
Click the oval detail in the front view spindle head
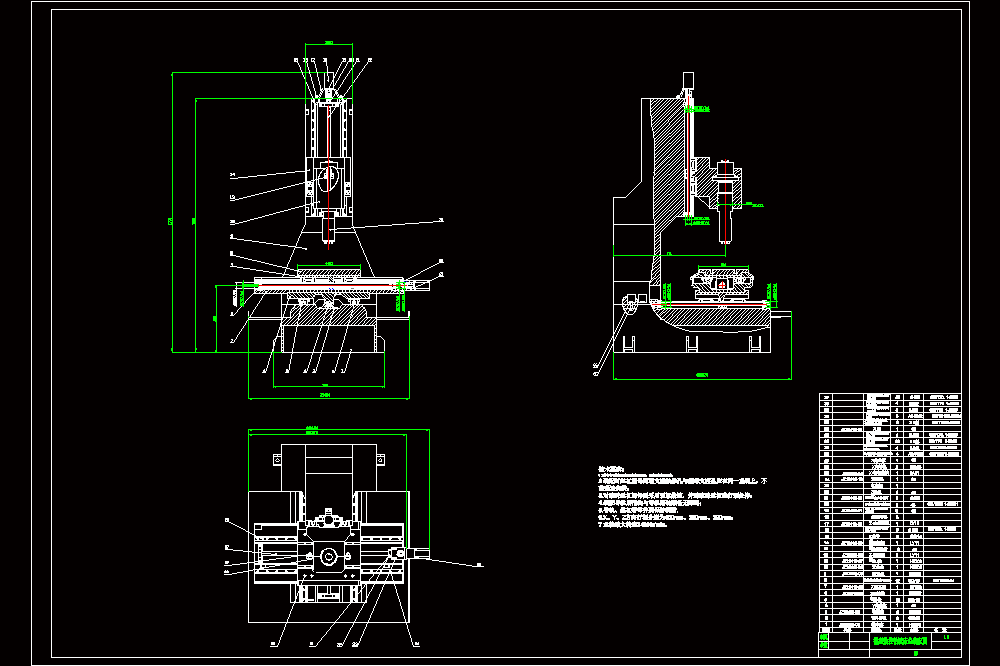coord(328,178)
